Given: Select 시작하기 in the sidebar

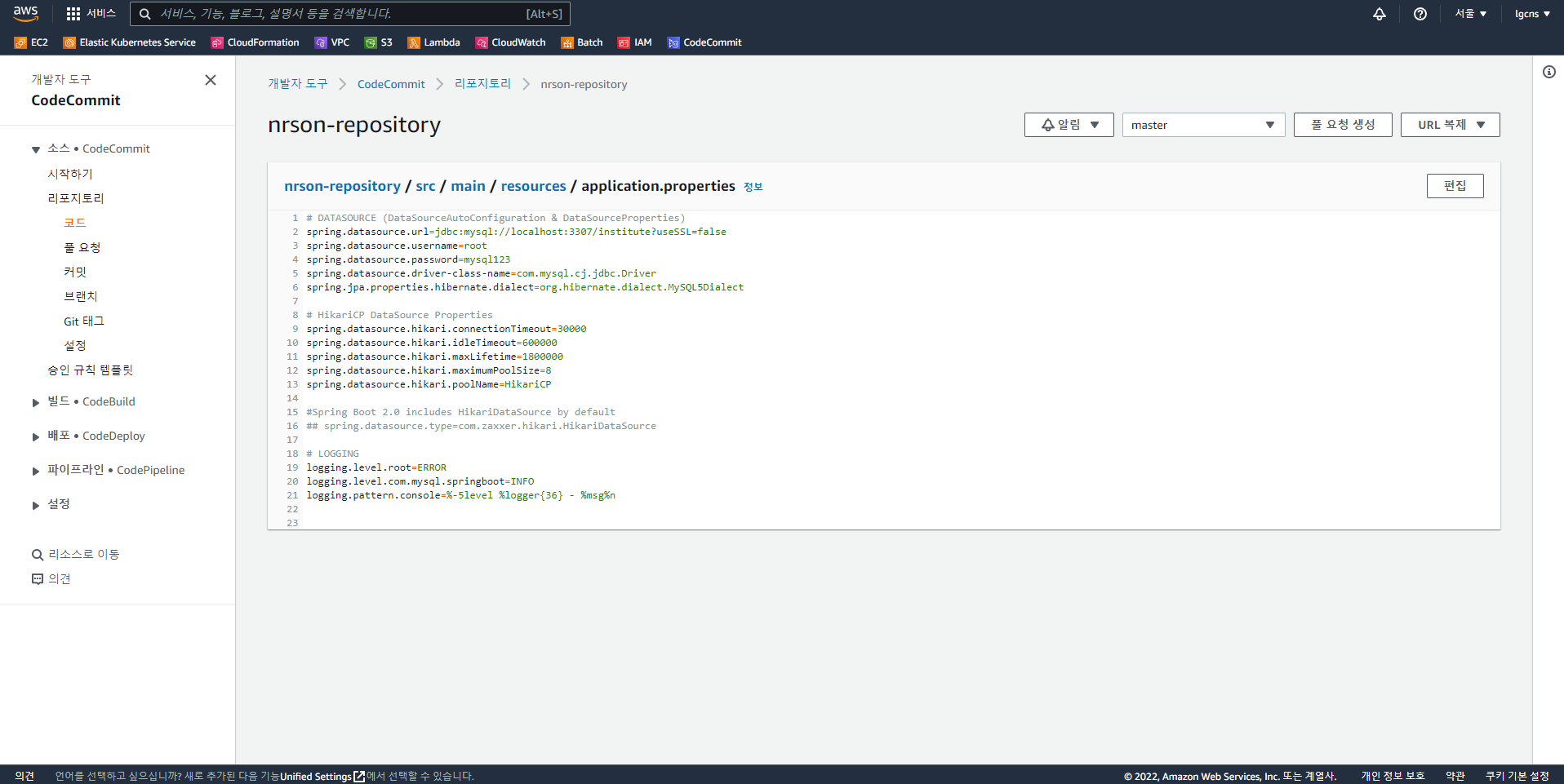Looking at the screenshot, I should click(70, 174).
